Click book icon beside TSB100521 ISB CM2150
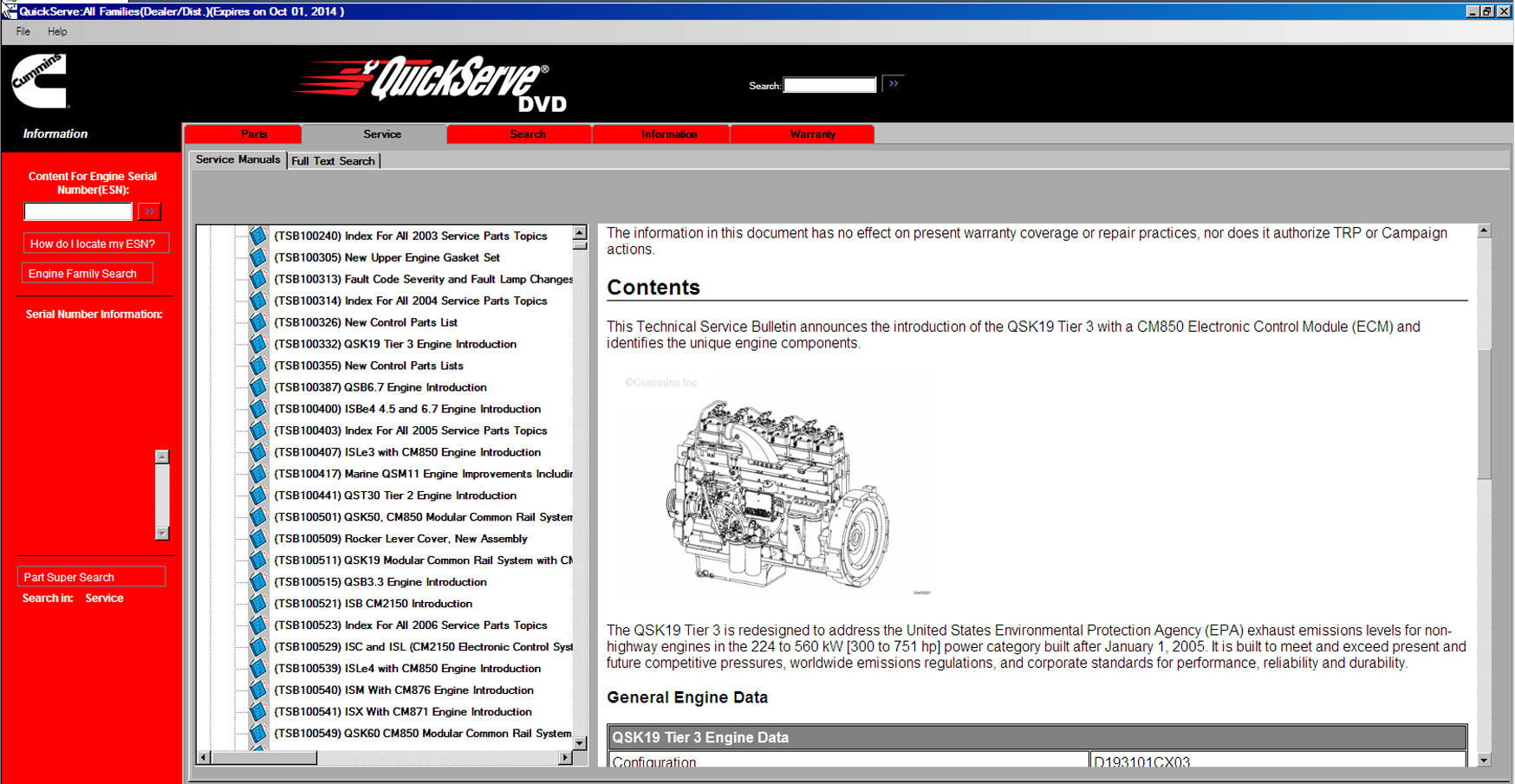Screen dimensions: 1515x784 tap(257, 604)
